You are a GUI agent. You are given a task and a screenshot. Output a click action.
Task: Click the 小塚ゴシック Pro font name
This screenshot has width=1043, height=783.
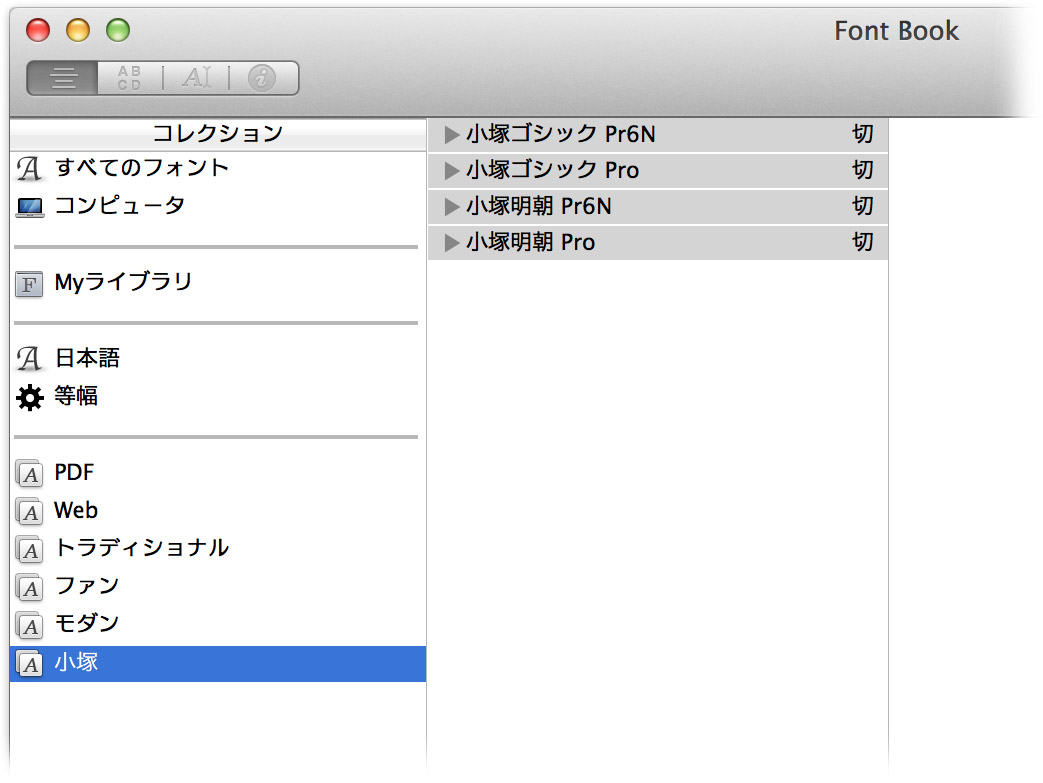click(553, 170)
